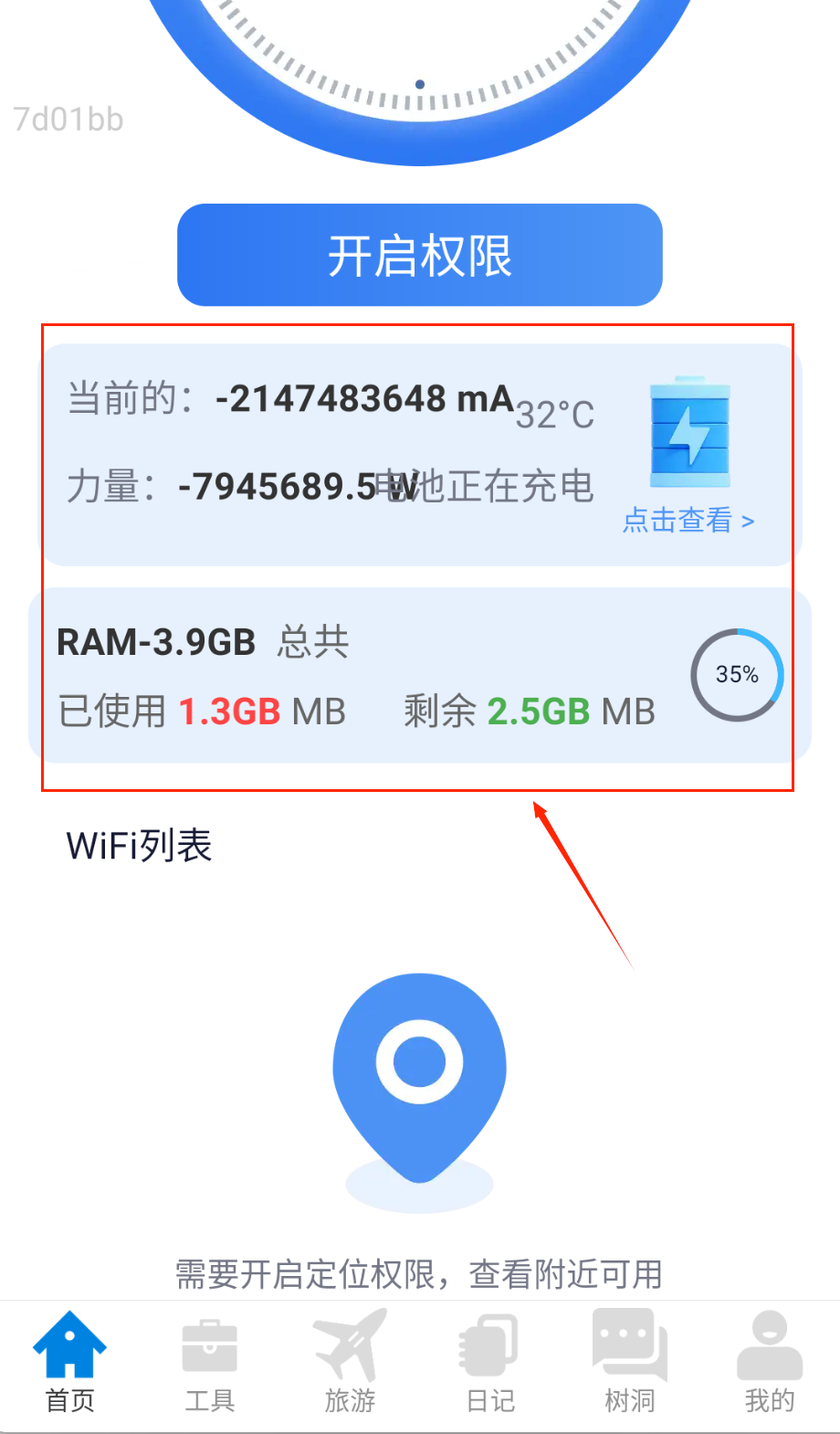Image resolution: width=840 pixels, height=1434 pixels.
Task: Open the 点击查看 battery details link
Action: pyautogui.click(x=688, y=520)
